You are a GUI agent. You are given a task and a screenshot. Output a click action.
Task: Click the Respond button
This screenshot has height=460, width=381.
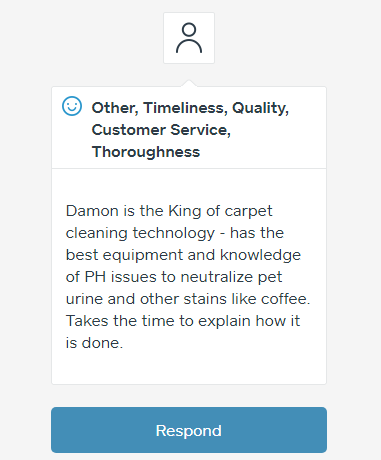[189, 430]
